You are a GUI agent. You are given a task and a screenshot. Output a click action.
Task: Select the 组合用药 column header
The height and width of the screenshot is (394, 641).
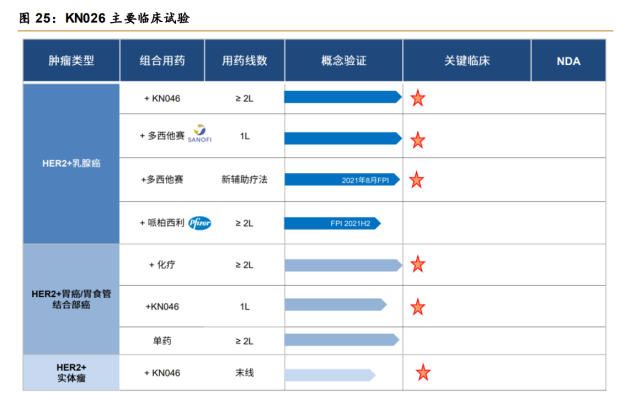(162, 60)
